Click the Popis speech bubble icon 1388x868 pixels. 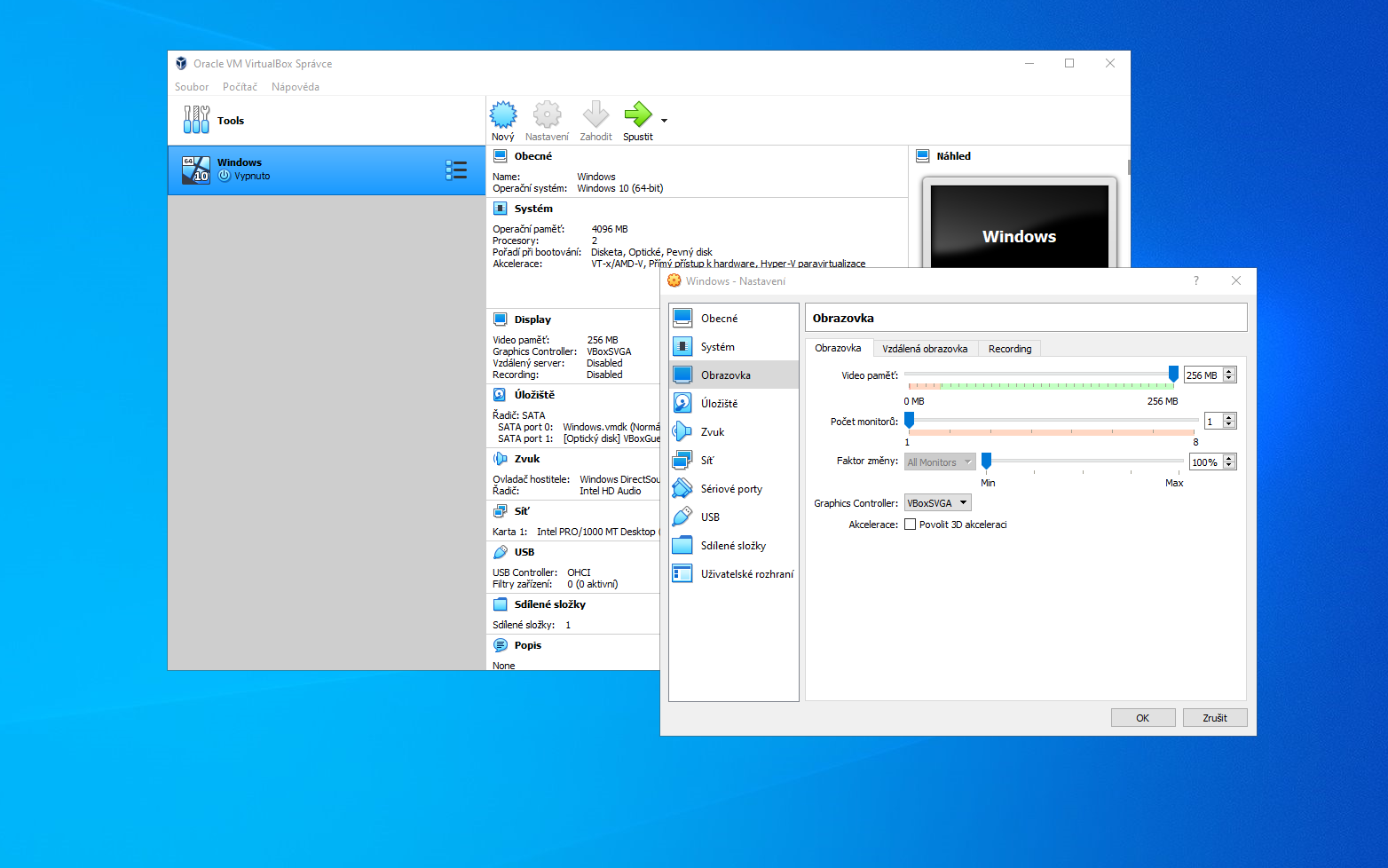(501, 645)
